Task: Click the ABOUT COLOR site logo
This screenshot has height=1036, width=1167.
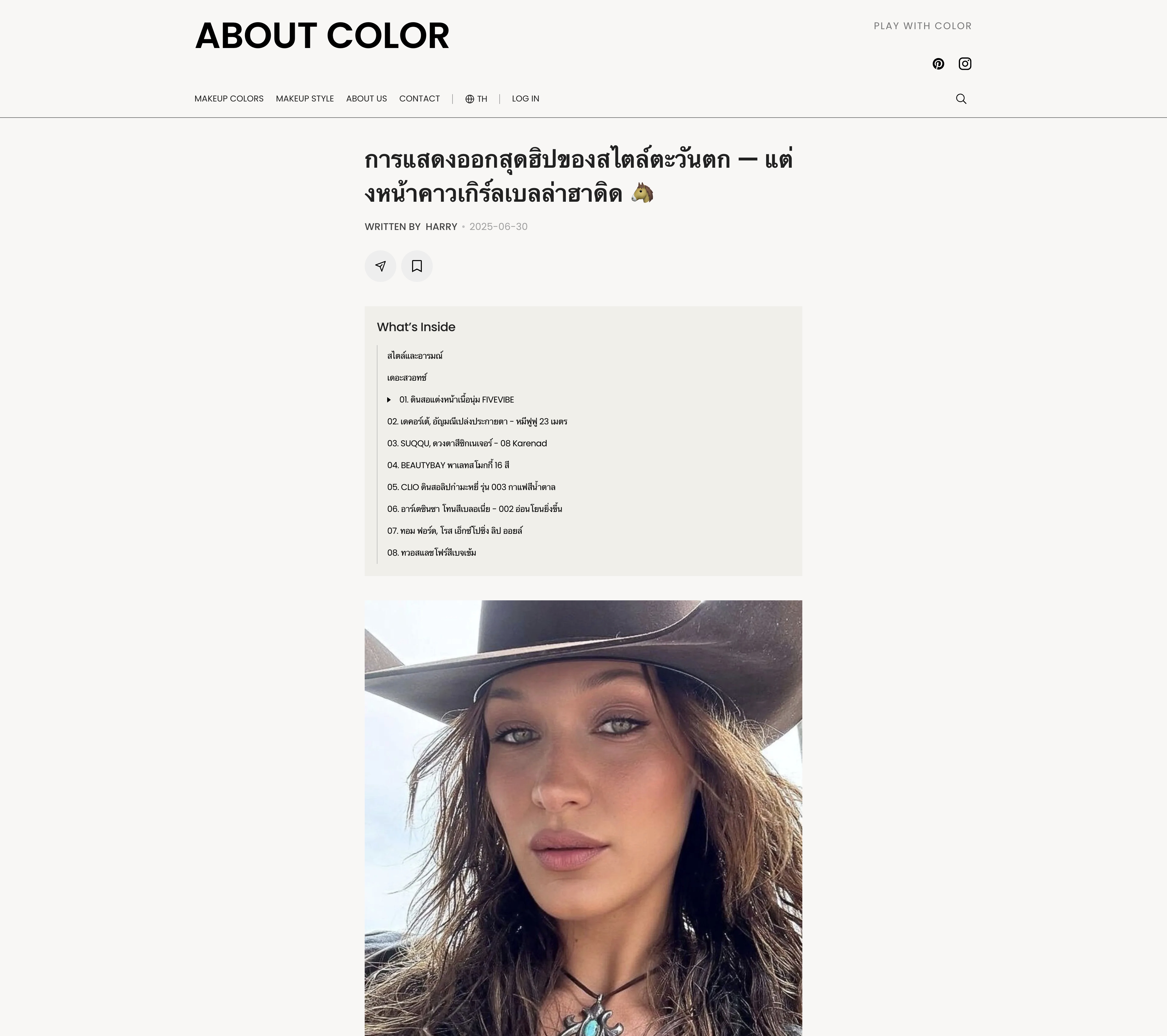Action: (322, 36)
